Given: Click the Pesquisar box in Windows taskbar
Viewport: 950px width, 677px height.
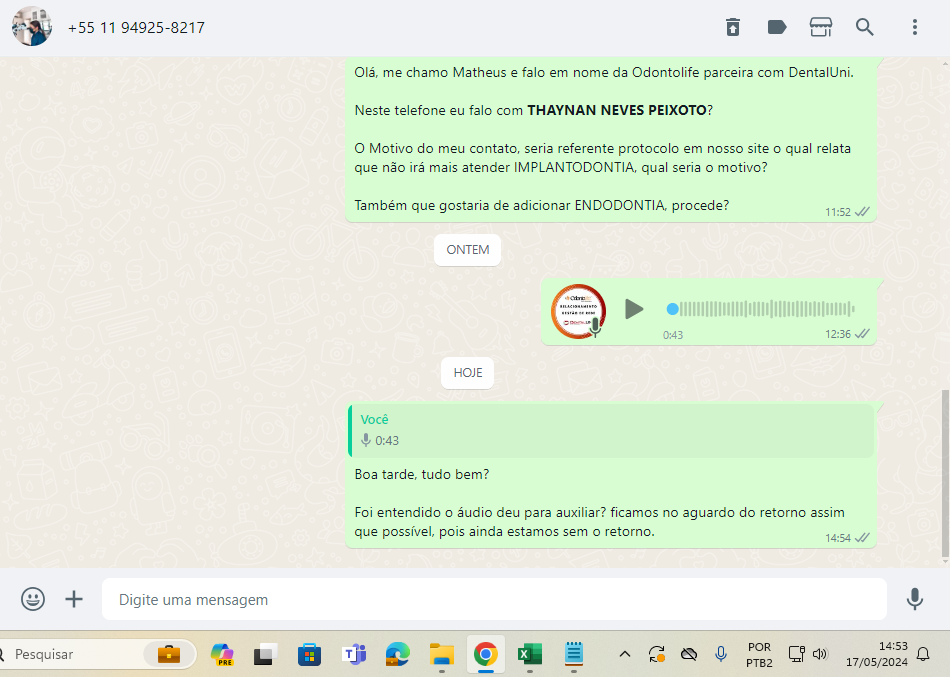Looking at the screenshot, I should pos(97,655).
